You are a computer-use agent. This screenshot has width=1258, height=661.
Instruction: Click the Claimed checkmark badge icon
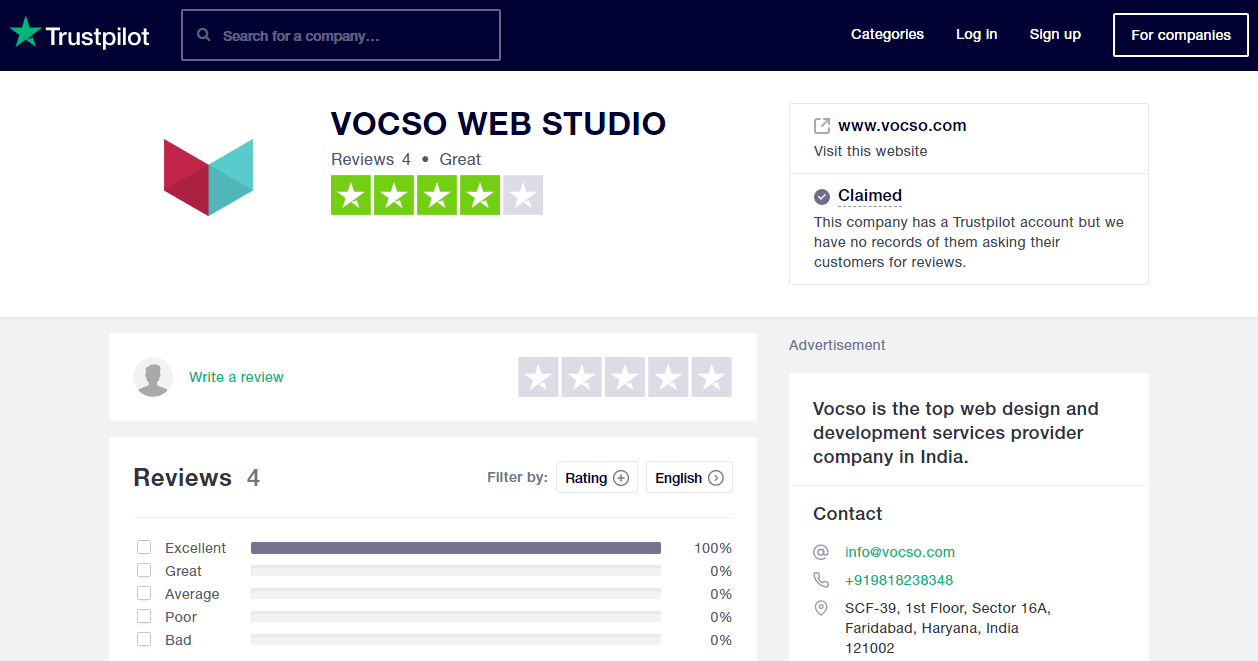[x=822, y=196]
